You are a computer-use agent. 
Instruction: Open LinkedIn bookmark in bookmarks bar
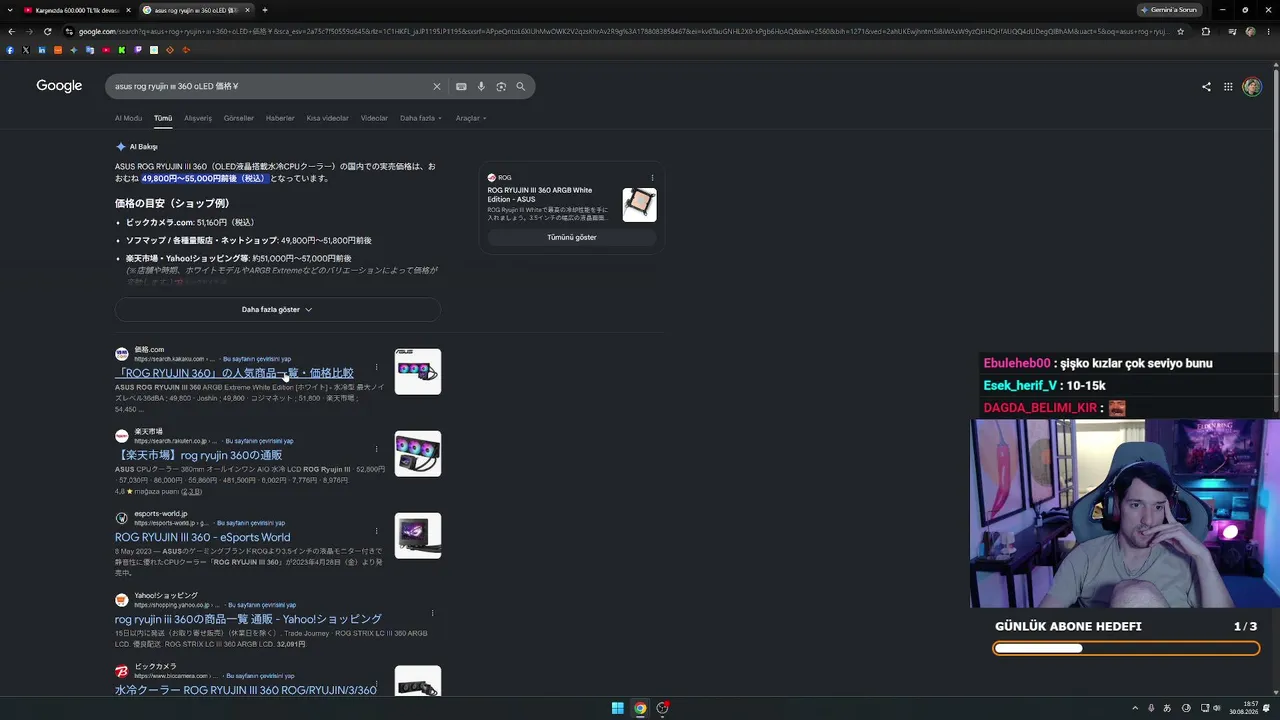point(42,50)
